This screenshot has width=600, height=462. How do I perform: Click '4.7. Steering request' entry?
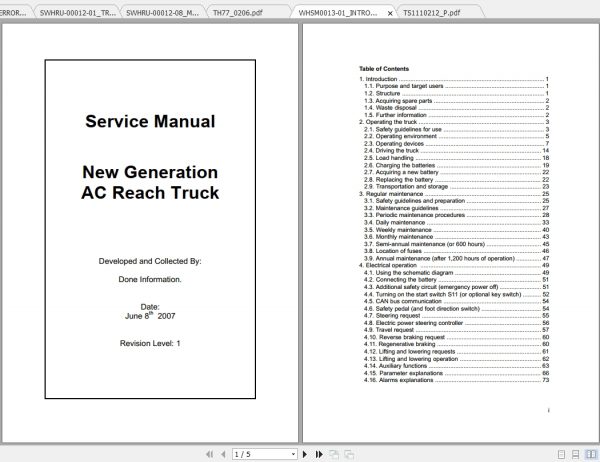(457, 316)
